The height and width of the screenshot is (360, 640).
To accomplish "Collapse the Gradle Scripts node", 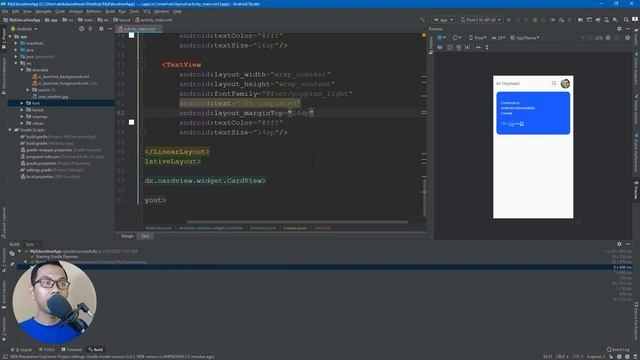I will click(10, 130).
